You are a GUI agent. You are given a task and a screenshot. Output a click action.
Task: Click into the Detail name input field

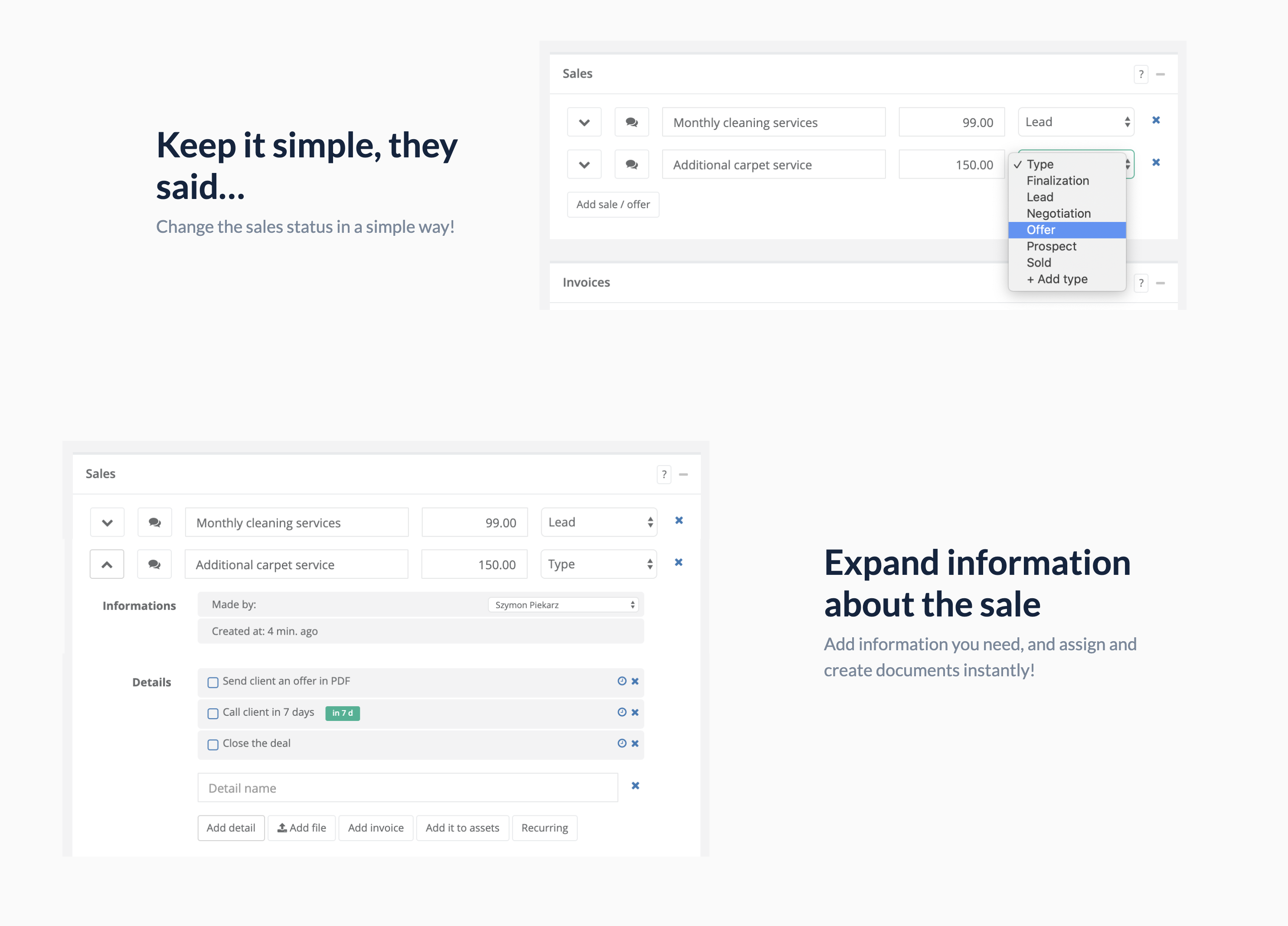click(x=407, y=788)
